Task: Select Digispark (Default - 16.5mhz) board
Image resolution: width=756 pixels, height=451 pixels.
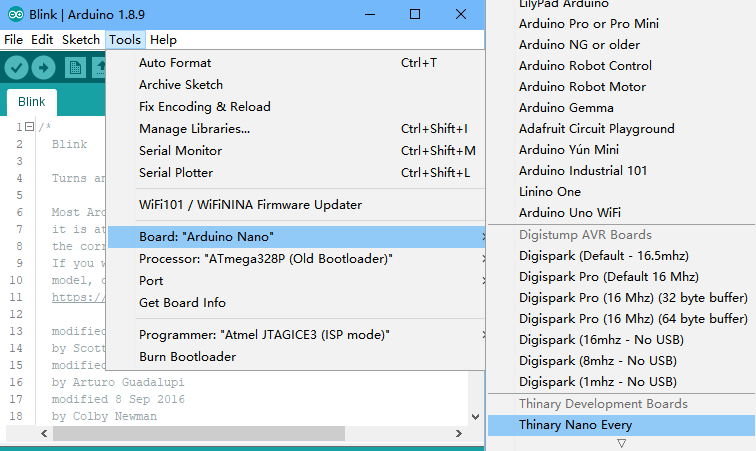Action: [x=621, y=256]
